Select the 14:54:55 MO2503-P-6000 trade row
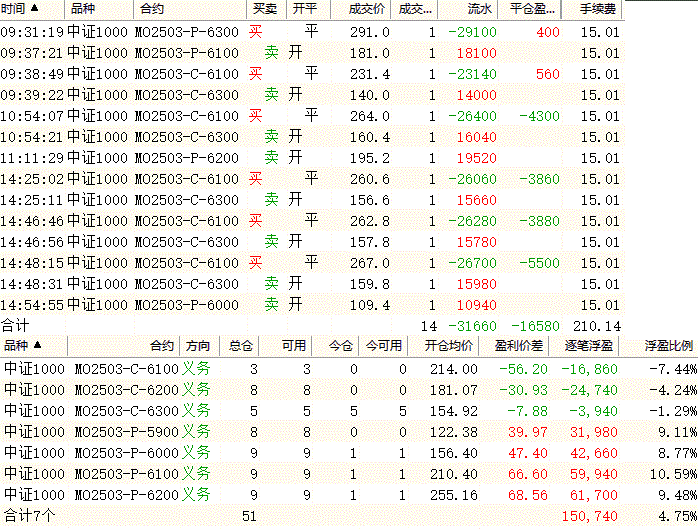Viewport: 698px width, 529px height. click(312, 305)
